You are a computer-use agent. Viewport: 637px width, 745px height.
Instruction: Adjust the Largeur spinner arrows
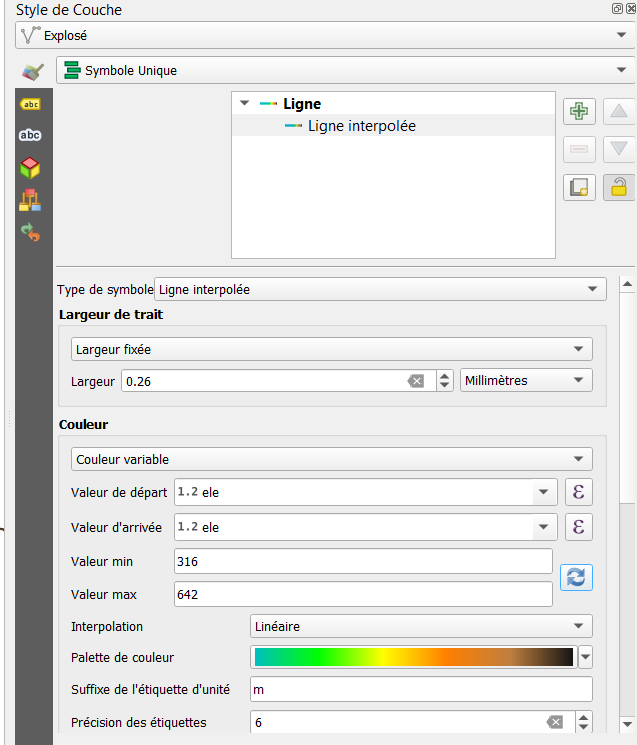[445, 381]
